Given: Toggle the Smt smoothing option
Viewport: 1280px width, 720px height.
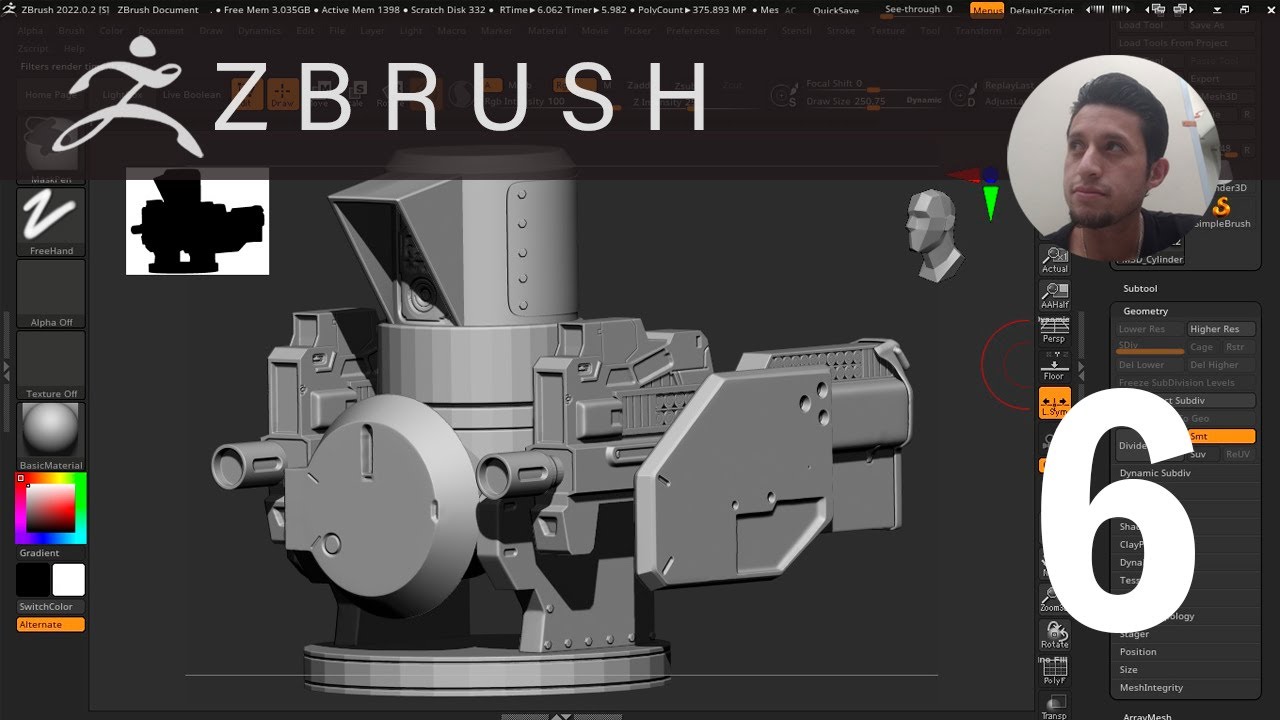Looking at the screenshot, I should [x=1221, y=436].
